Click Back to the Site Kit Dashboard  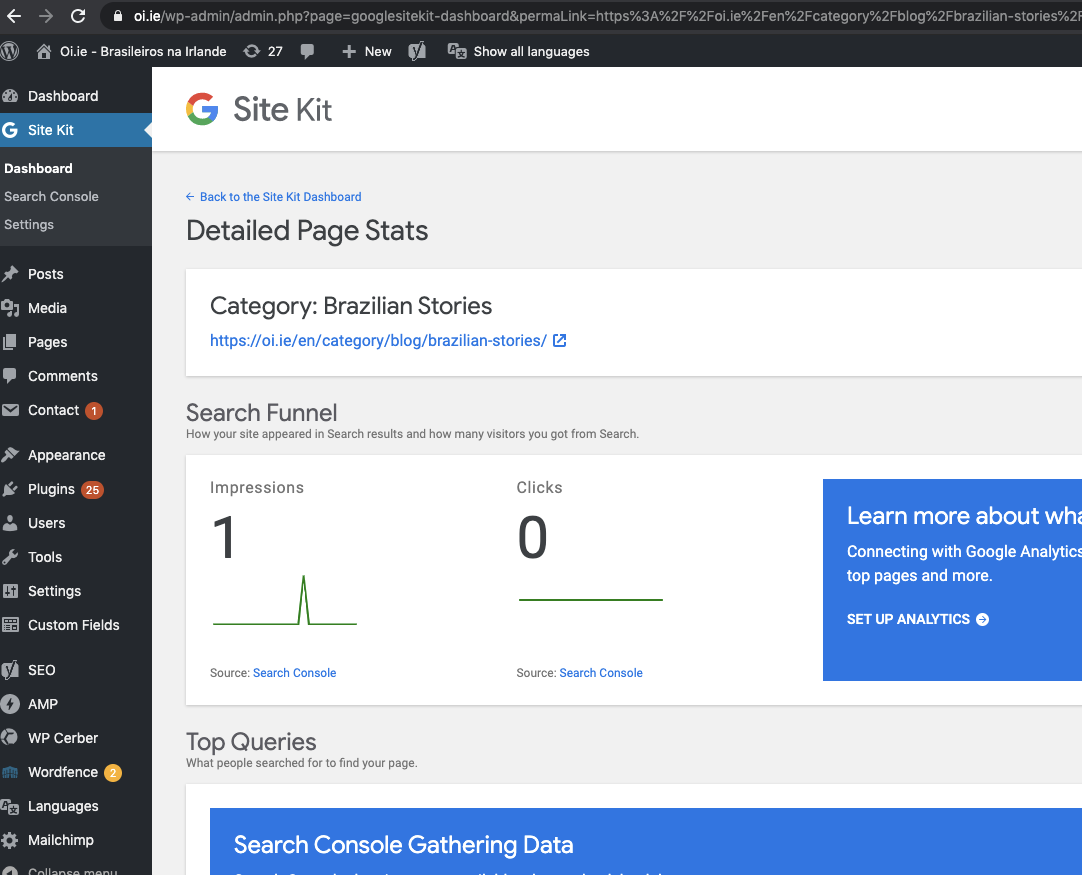coord(274,197)
